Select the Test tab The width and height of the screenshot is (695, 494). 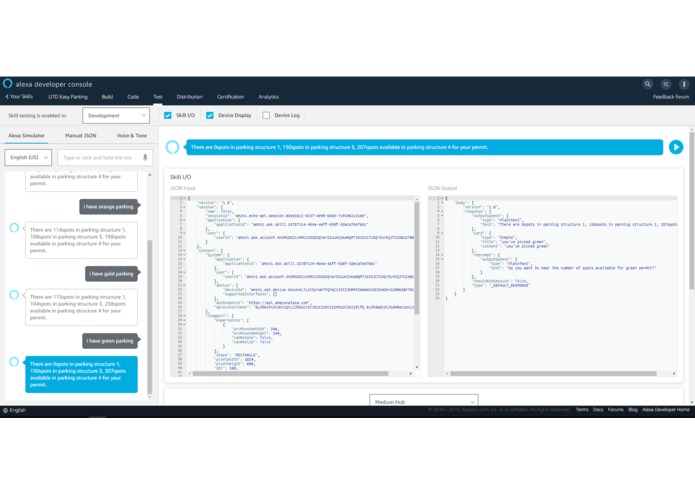[158, 97]
